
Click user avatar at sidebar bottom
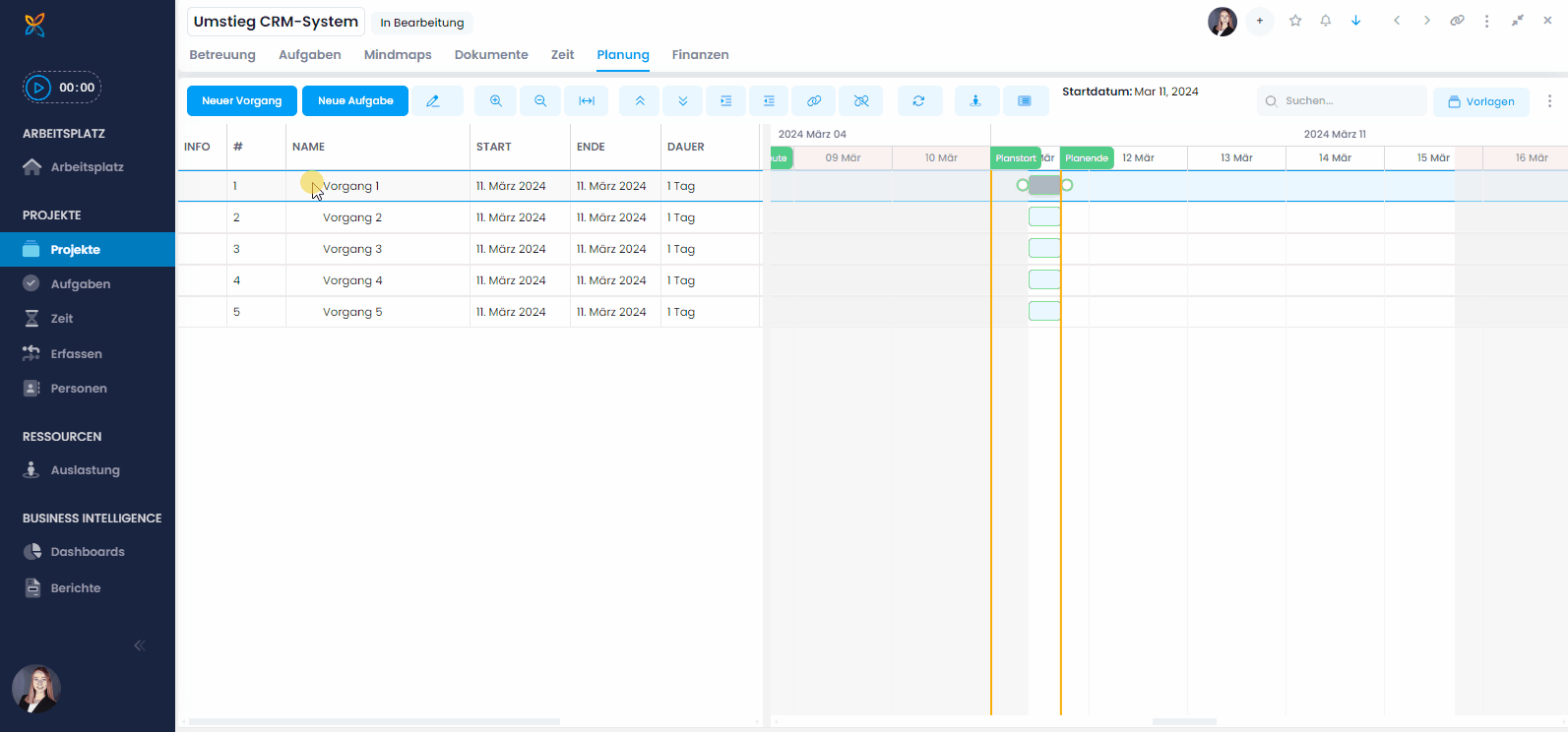[x=36, y=689]
